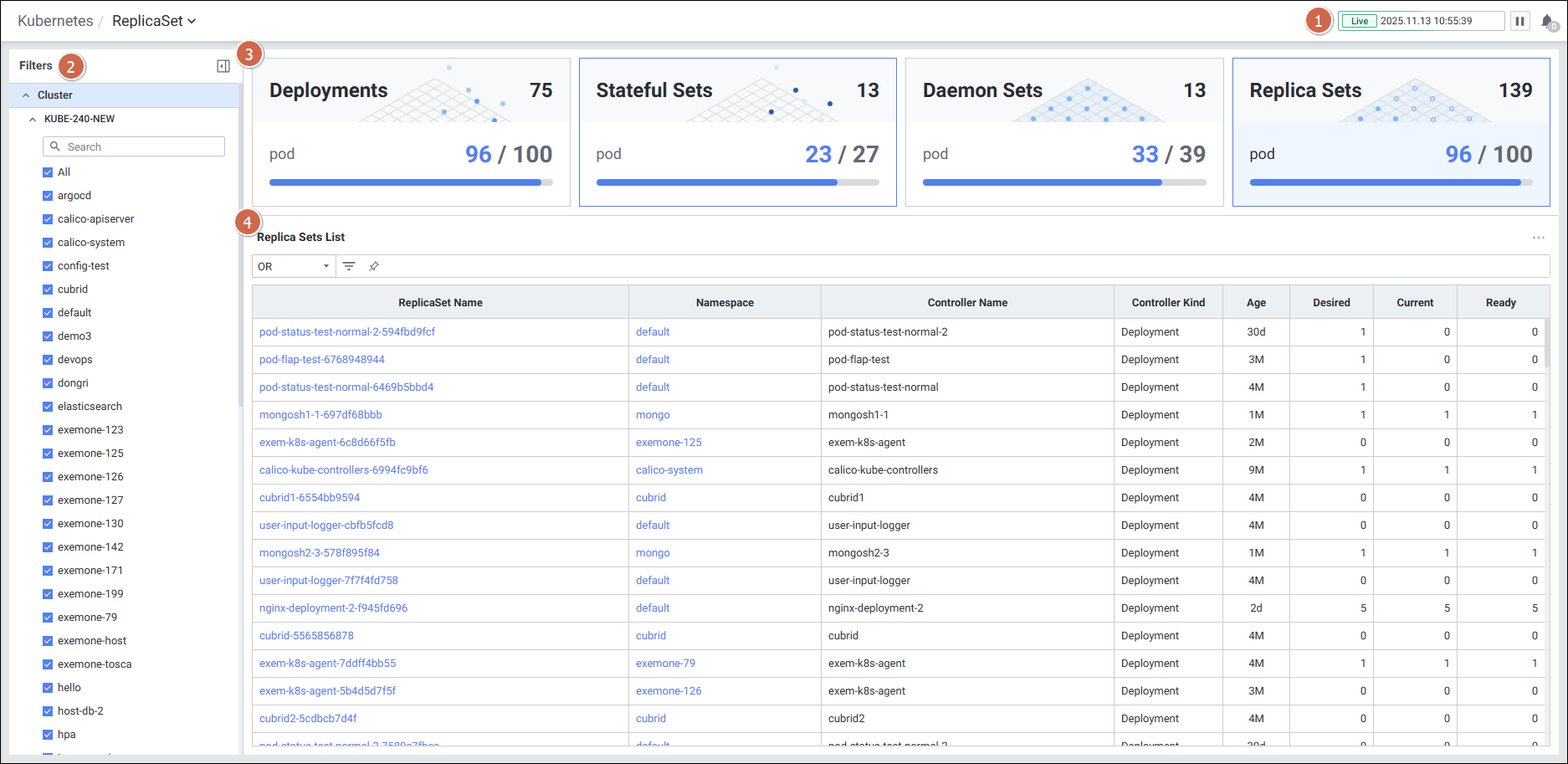Viewport: 1568px width, 764px height.
Task: Pause the live data refresh
Action: [1520, 21]
